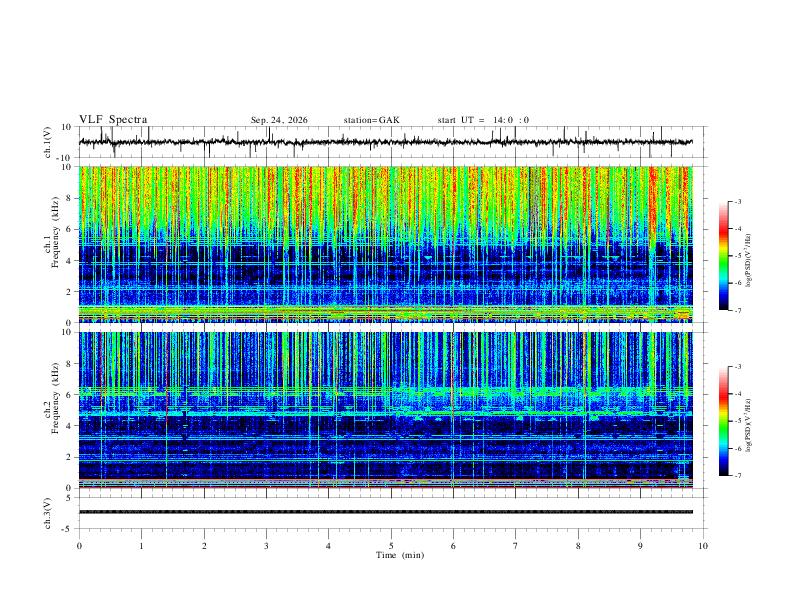Click the VLF Spectra title text
792x612 pixels.
(113, 120)
